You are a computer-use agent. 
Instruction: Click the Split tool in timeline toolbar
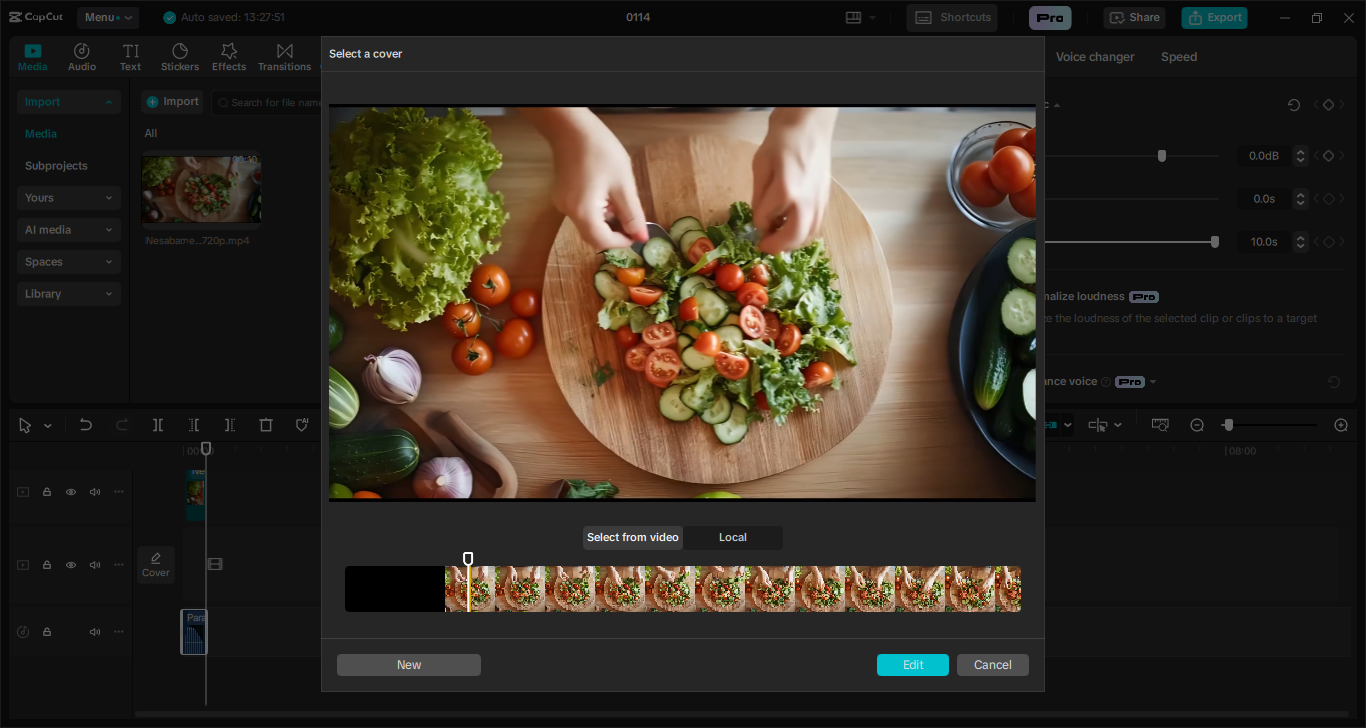(x=158, y=425)
